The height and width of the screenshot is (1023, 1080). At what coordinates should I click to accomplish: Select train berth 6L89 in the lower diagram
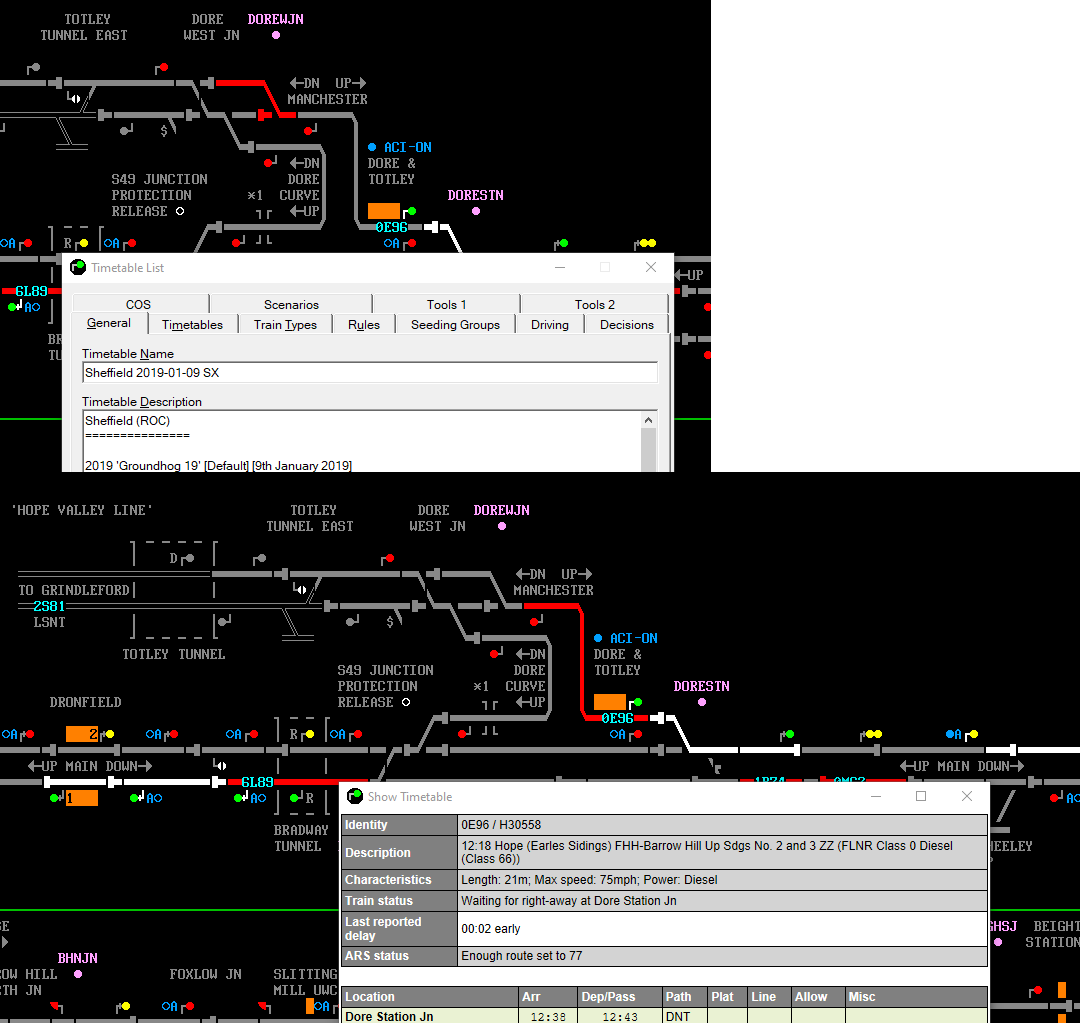258,782
